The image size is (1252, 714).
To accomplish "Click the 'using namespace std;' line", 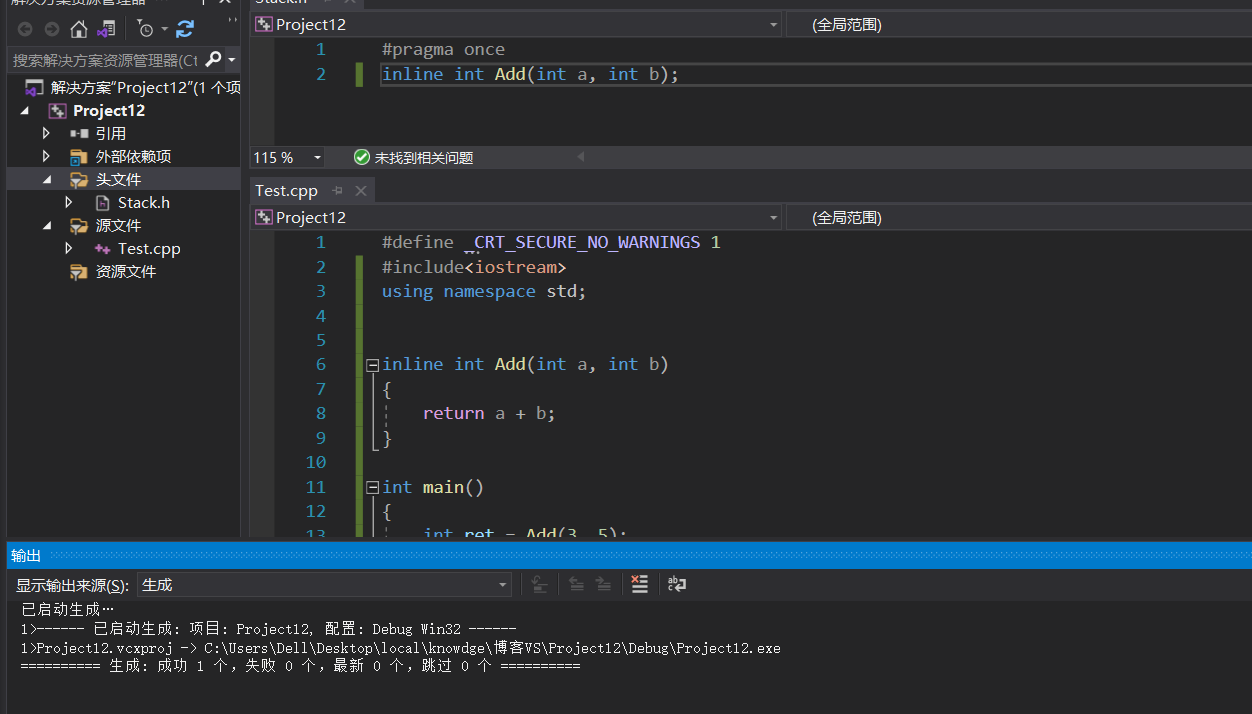I will pos(484,291).
